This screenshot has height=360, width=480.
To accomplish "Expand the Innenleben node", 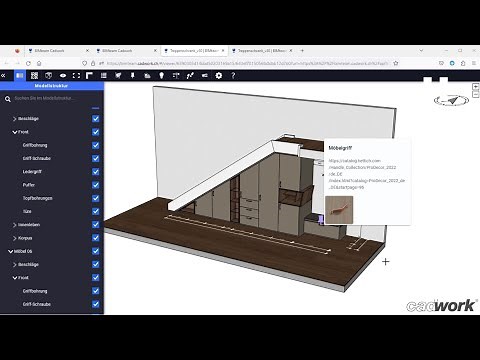I will coord(14,225).
